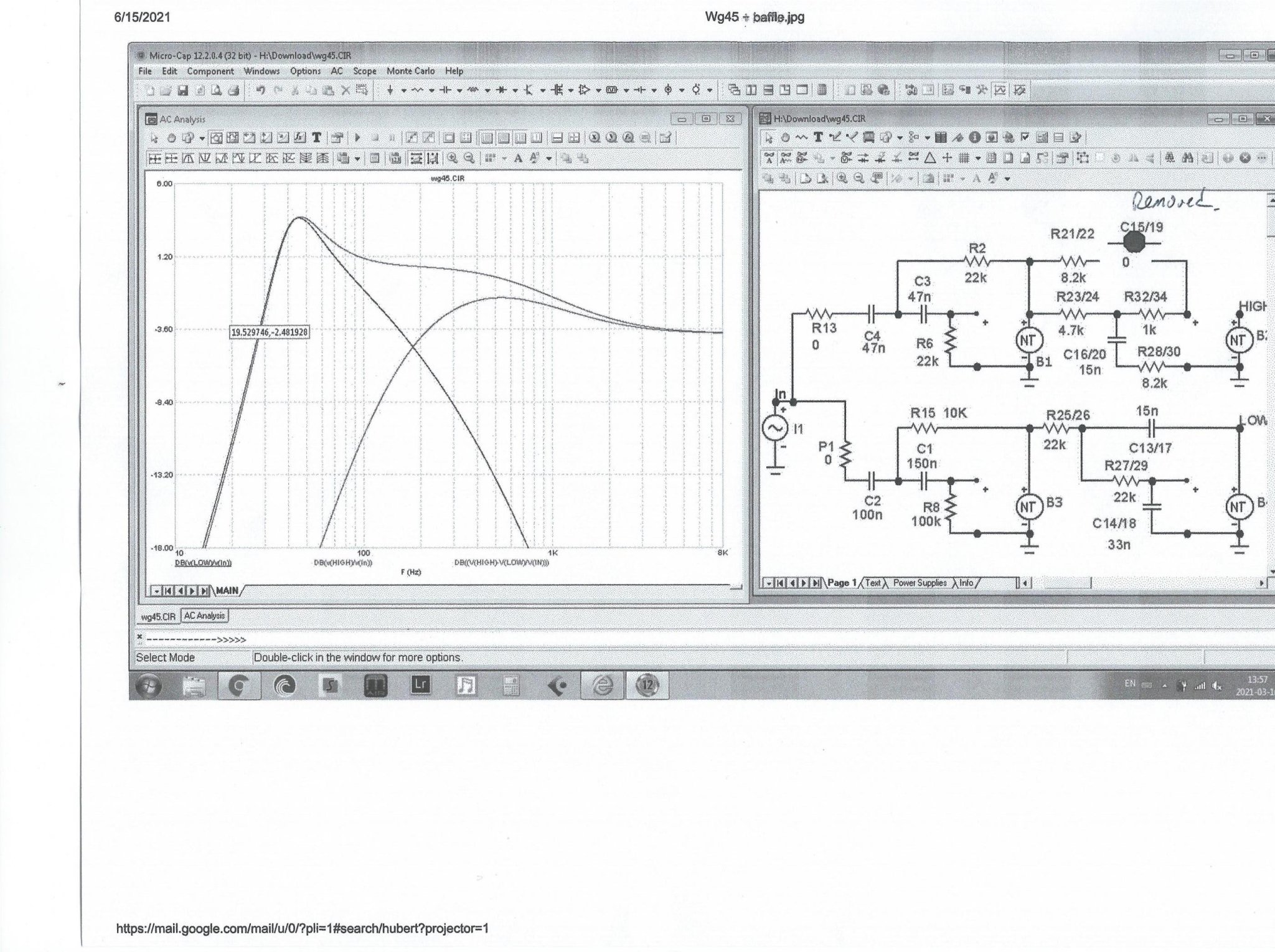Select the Wire tool in schematic toolbar

click(x=835, y=137)
